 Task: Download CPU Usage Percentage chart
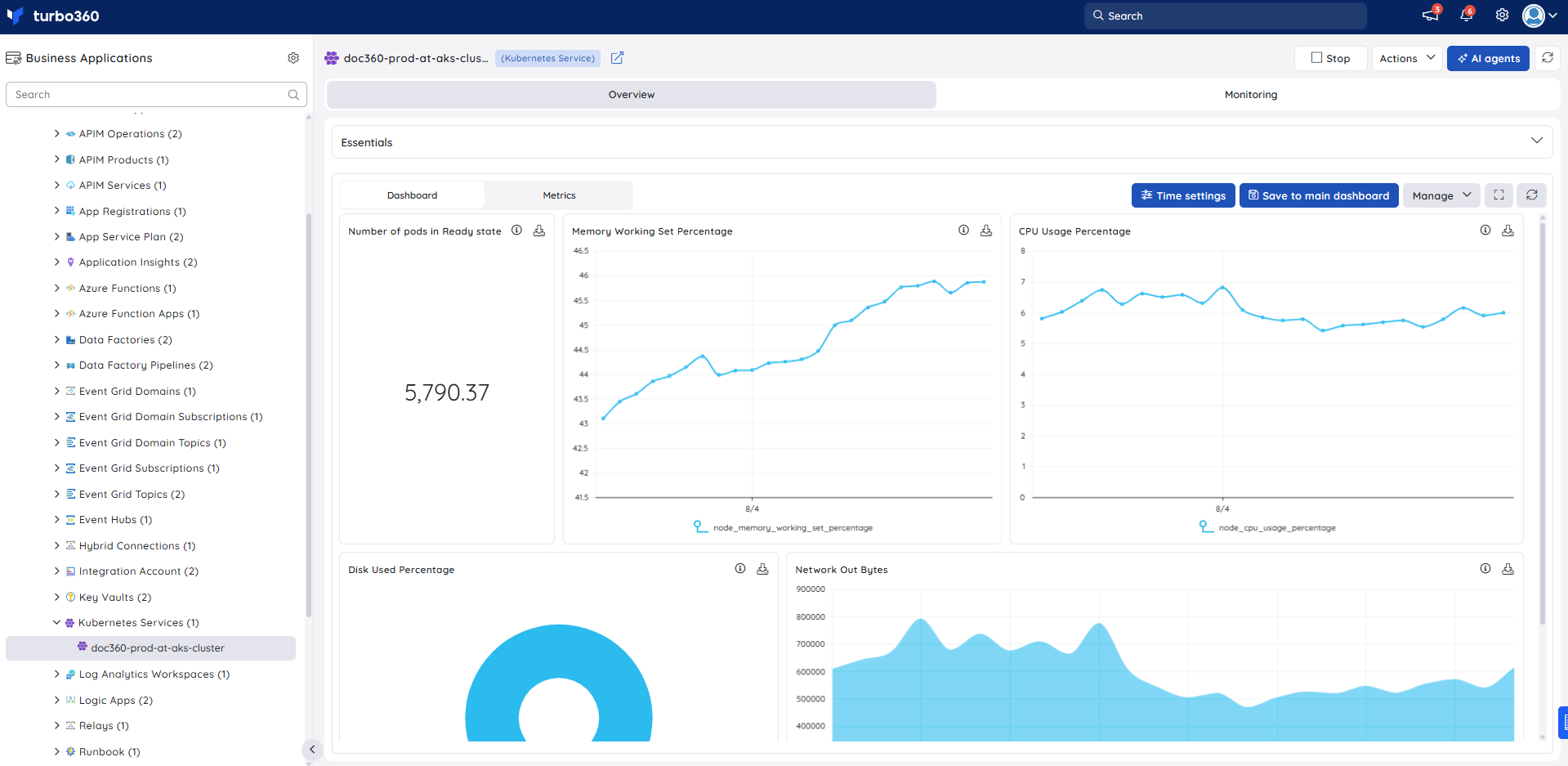(1508, 231)
